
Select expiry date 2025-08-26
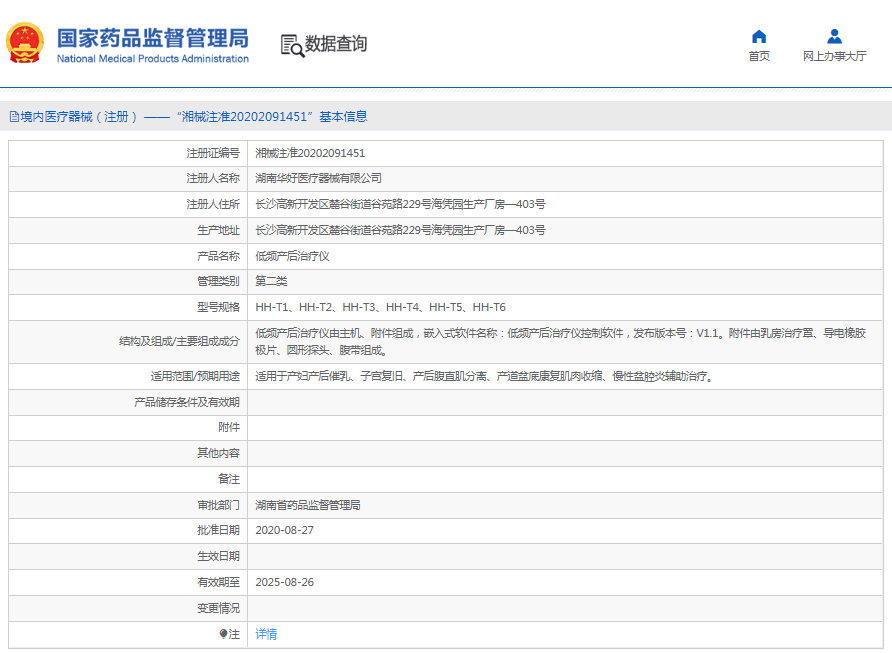tap(284, 582)
